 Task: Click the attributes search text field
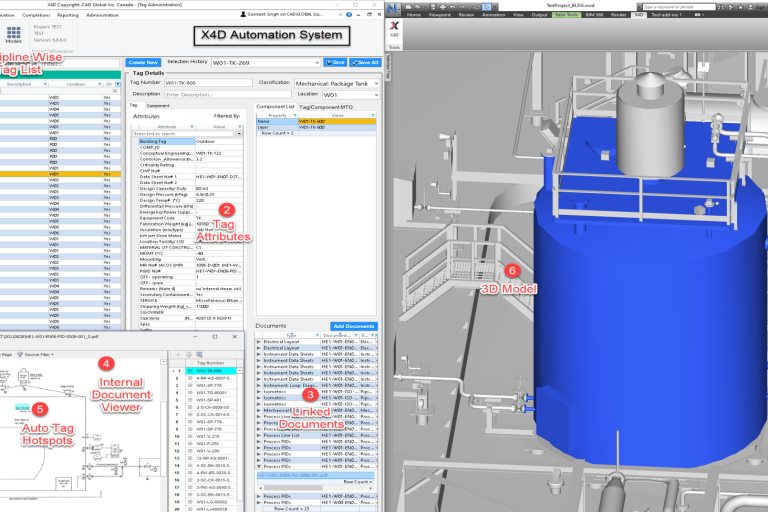pos(184,133)
